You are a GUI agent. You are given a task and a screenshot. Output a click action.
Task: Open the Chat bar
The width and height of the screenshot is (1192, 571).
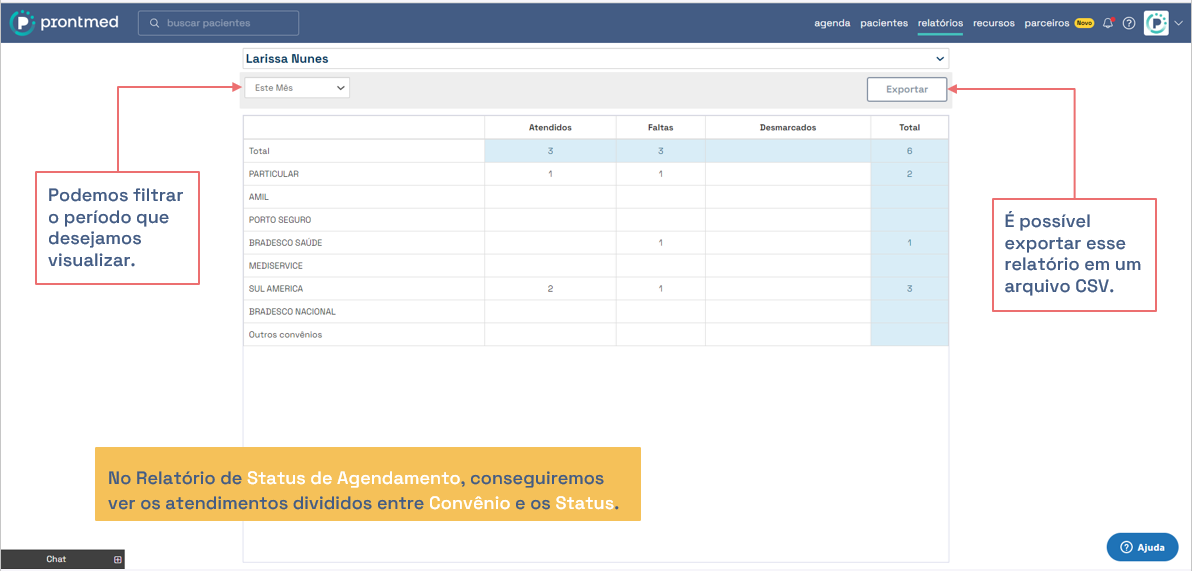(x=56, y=560)
